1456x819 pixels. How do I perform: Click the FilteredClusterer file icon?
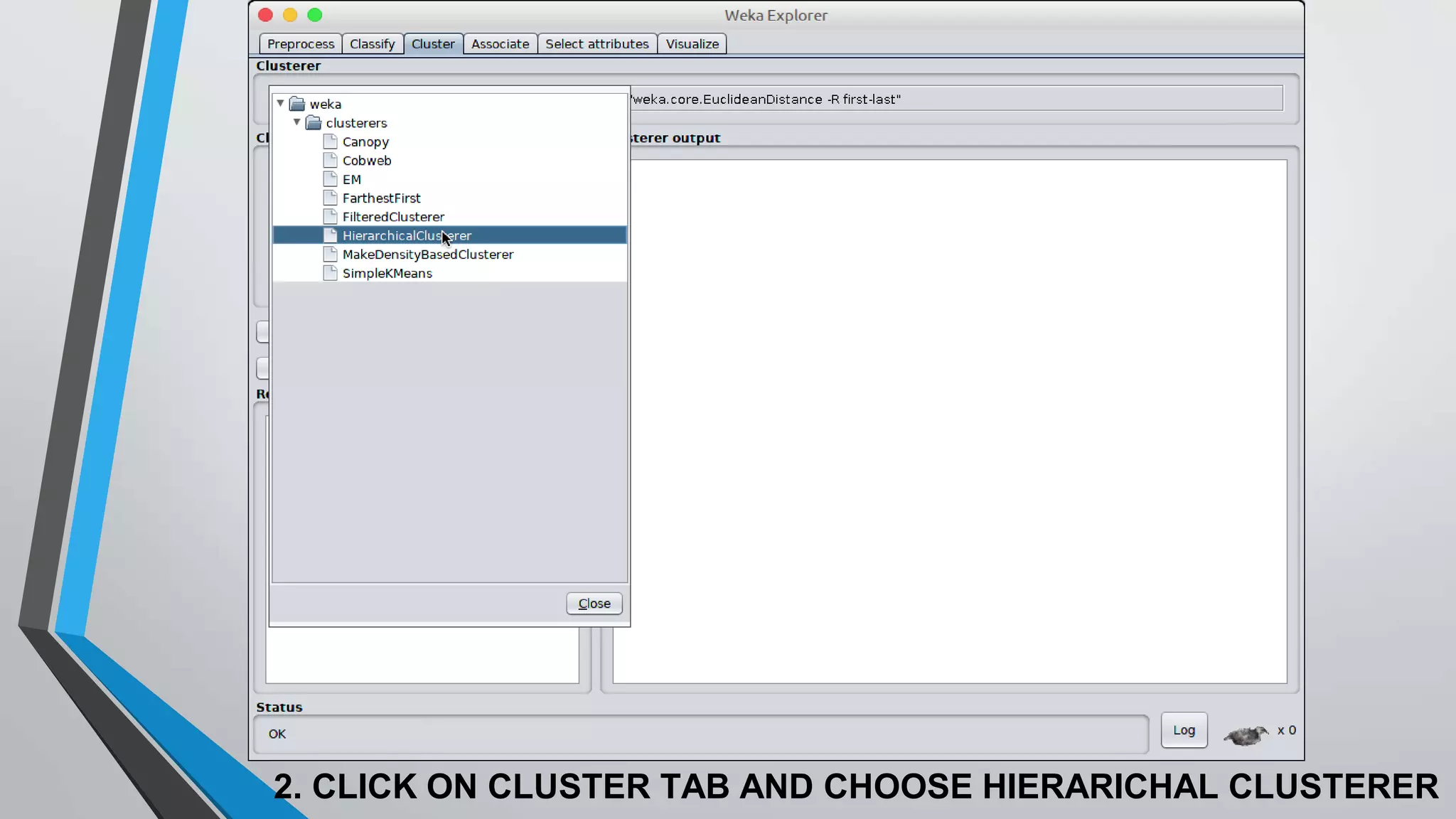click(x=330, y=217)
